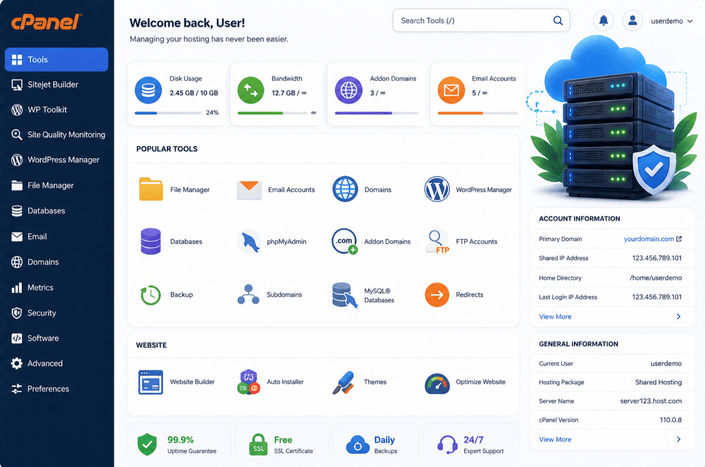Click the Hosting Package value Shared Hosting

tap(658, 382)
